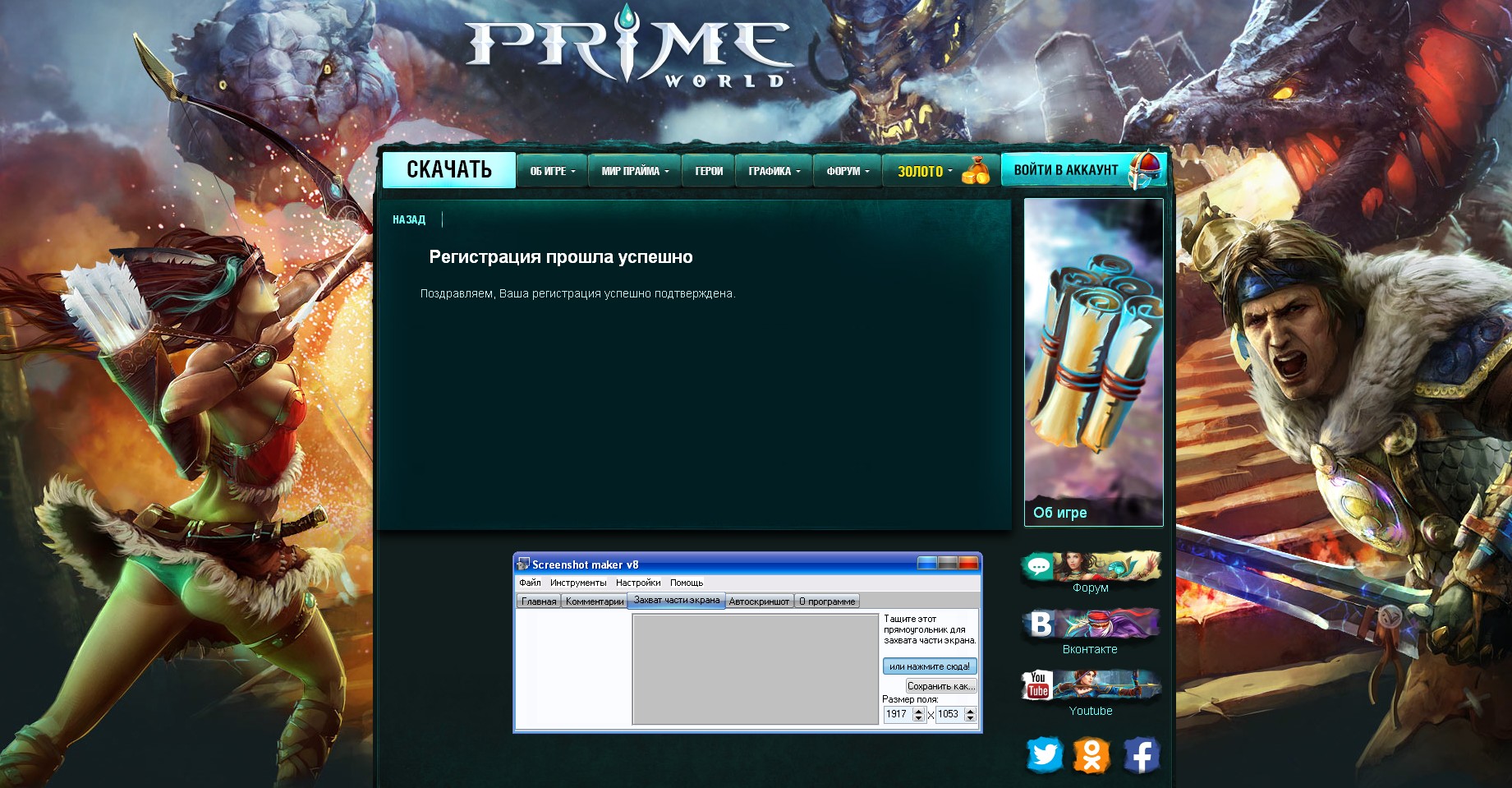Image resolution: width=1512 pixels, height=788 pixels.
Task: Open the Файл menu in Screenshot maker
Action: (x=530, y=583)
